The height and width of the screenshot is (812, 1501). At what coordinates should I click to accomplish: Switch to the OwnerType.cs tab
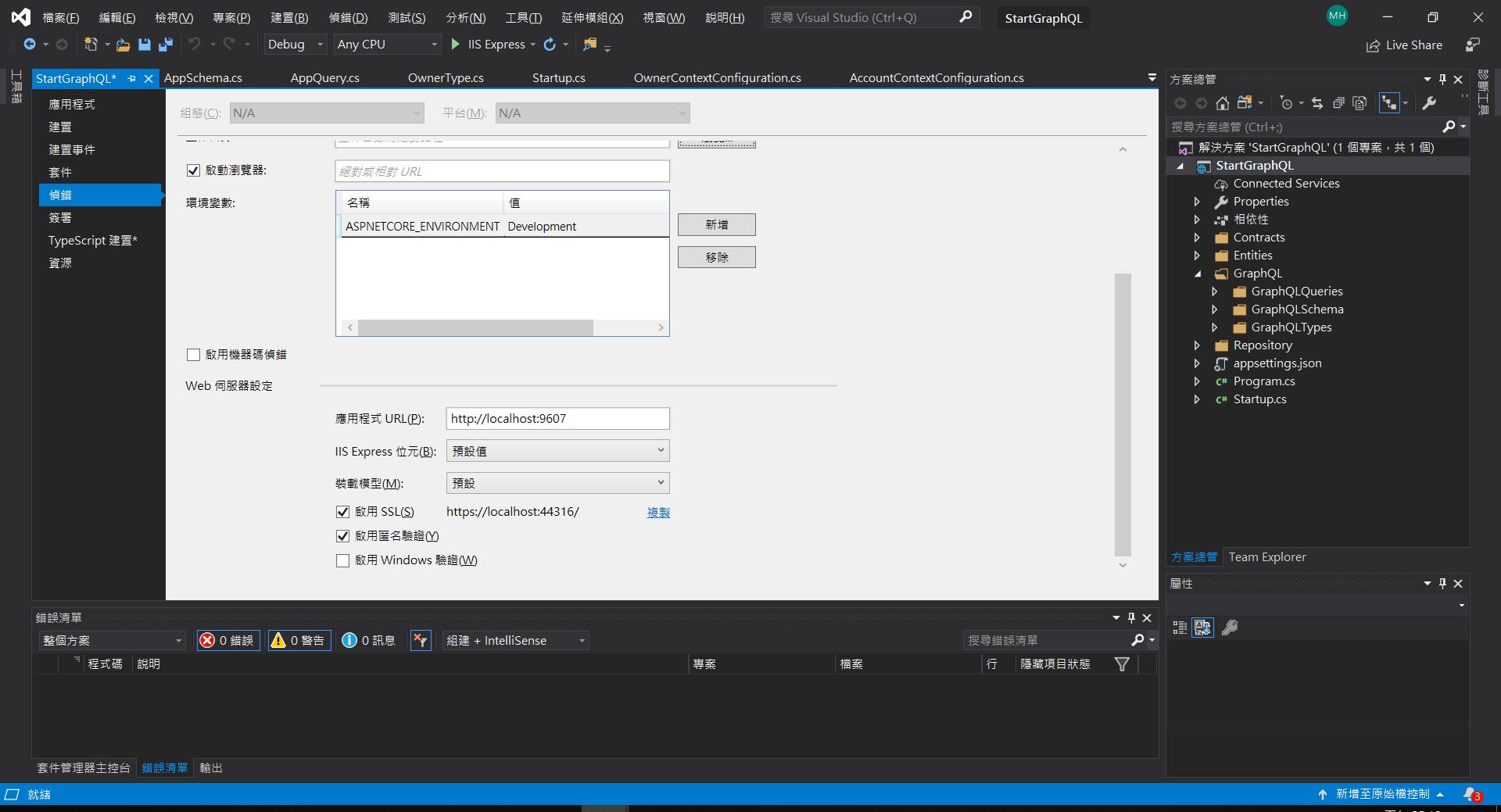click(x=446, y=78)
